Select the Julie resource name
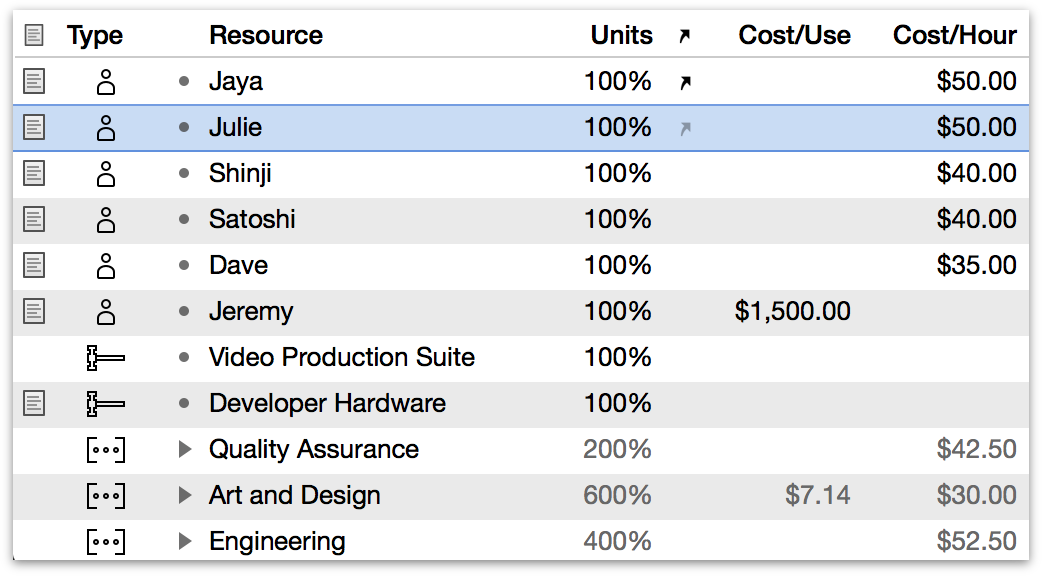The width and height of the screenshot is (1042, 576). coord(235,127)
